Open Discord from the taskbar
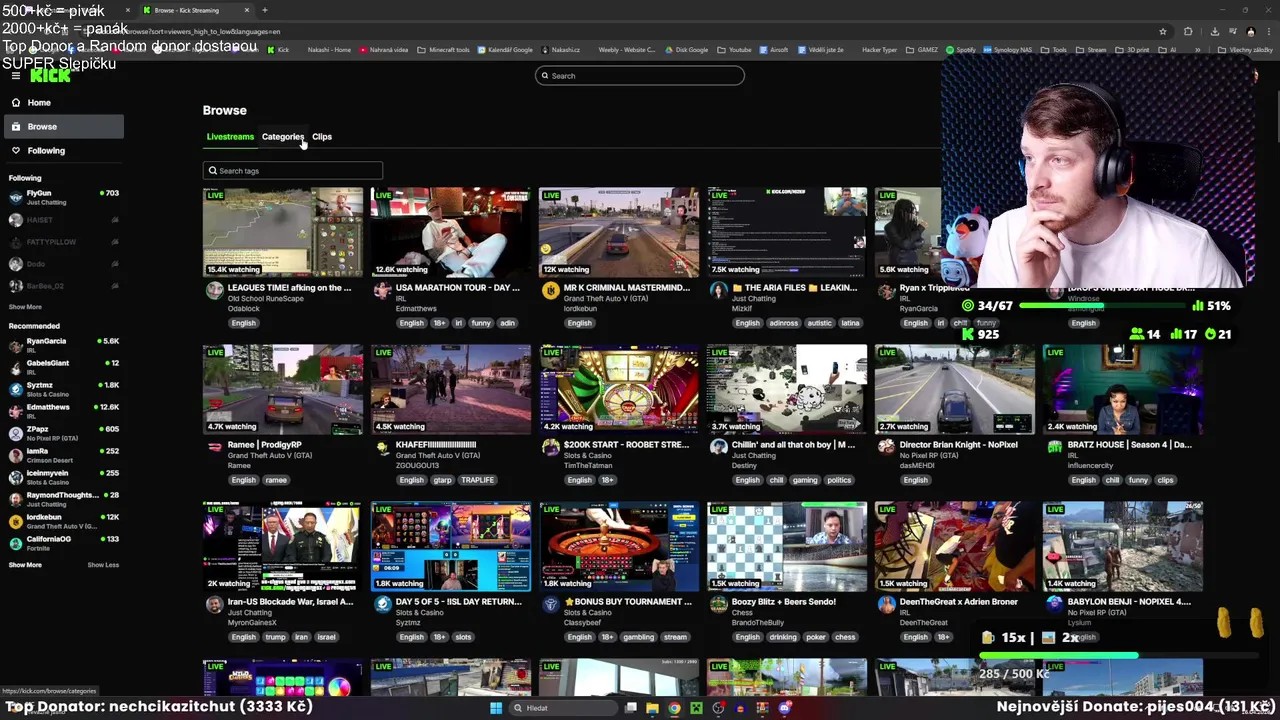 (784, 708)
